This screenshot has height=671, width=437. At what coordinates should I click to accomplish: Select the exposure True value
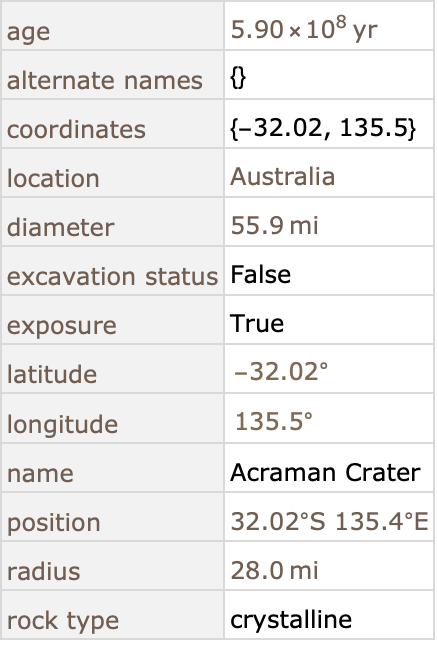(257, 324)
